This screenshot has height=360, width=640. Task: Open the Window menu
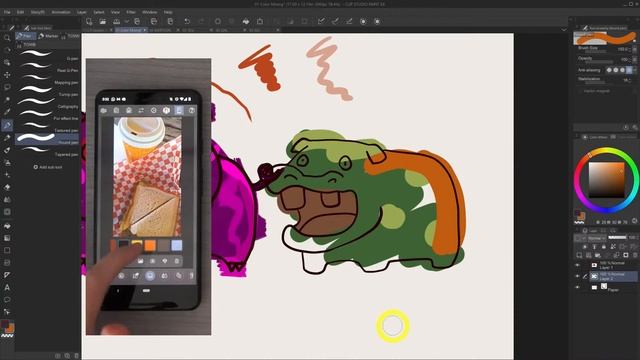pos(149,12)
